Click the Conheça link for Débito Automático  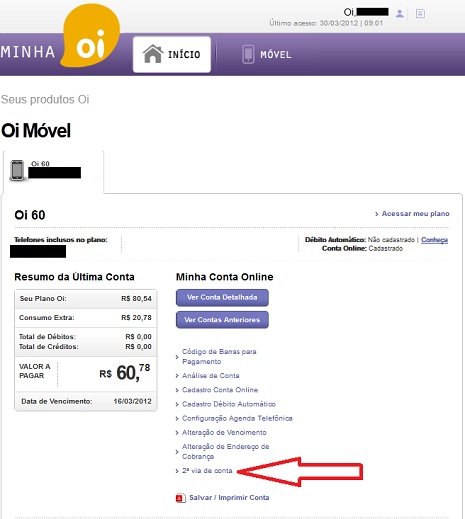tap(434, 240)
